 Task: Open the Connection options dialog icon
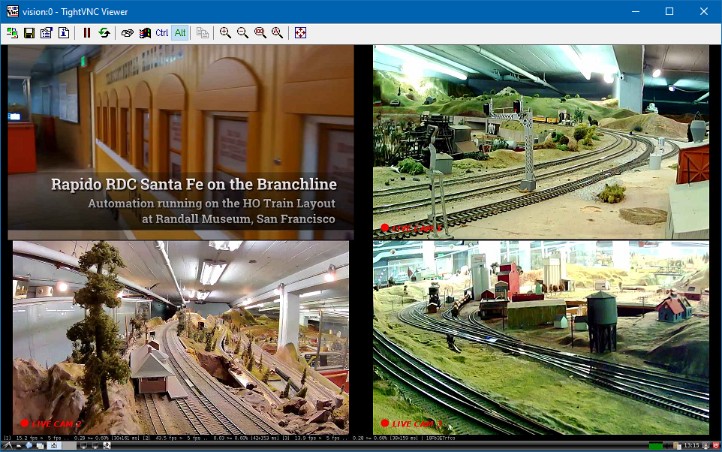46,33
